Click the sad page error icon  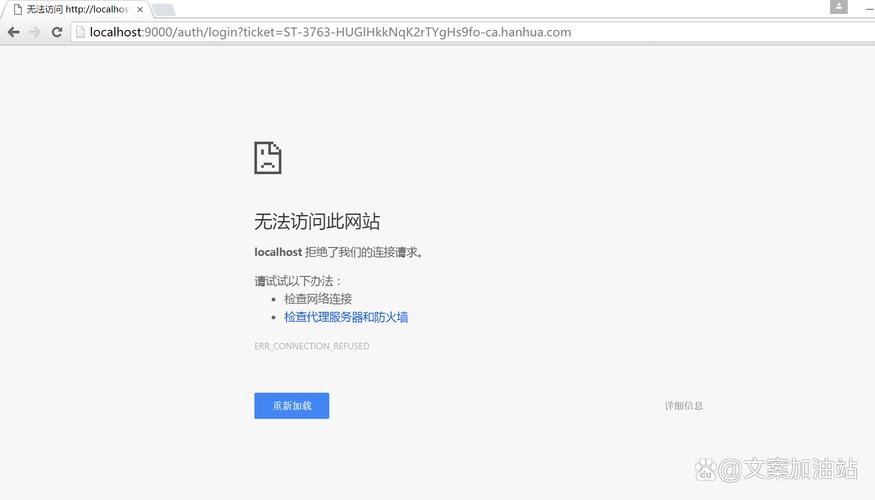point(268,158)
